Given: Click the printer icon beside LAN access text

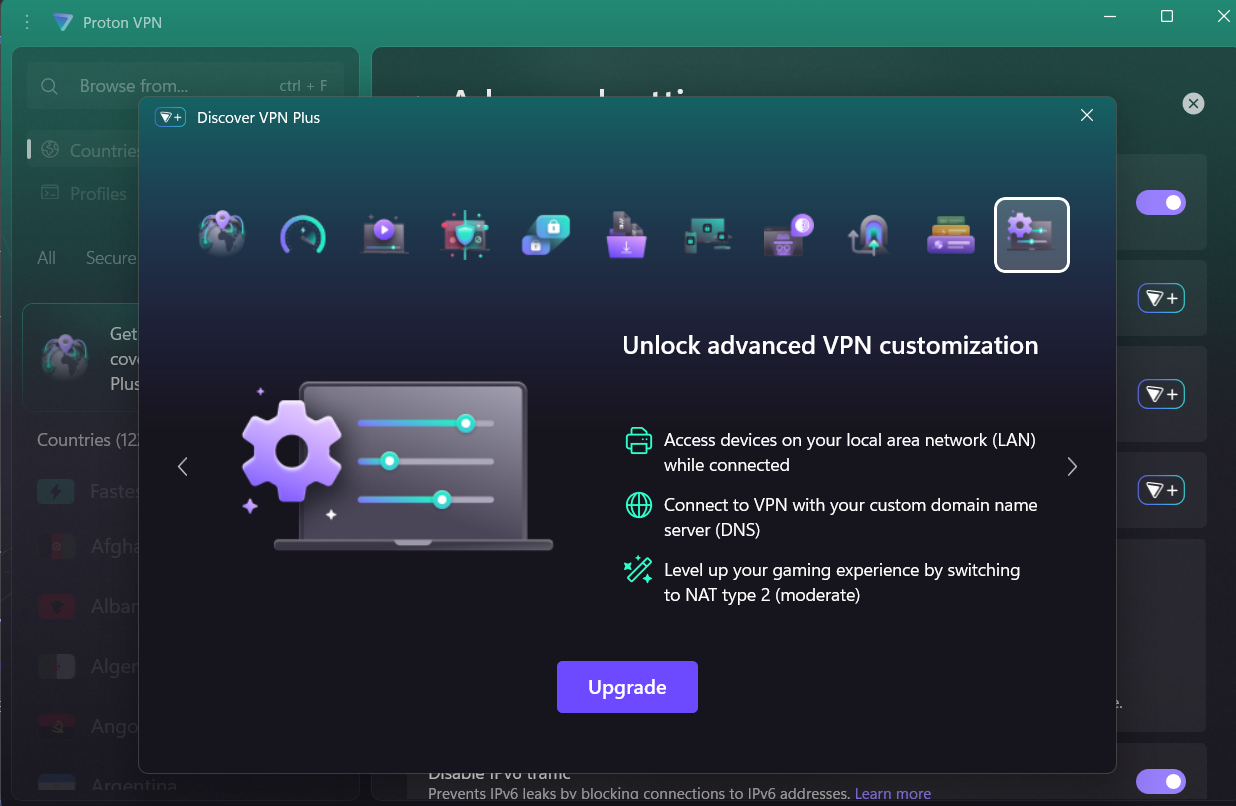Looking at the screenshot, I should click(638, 441).
